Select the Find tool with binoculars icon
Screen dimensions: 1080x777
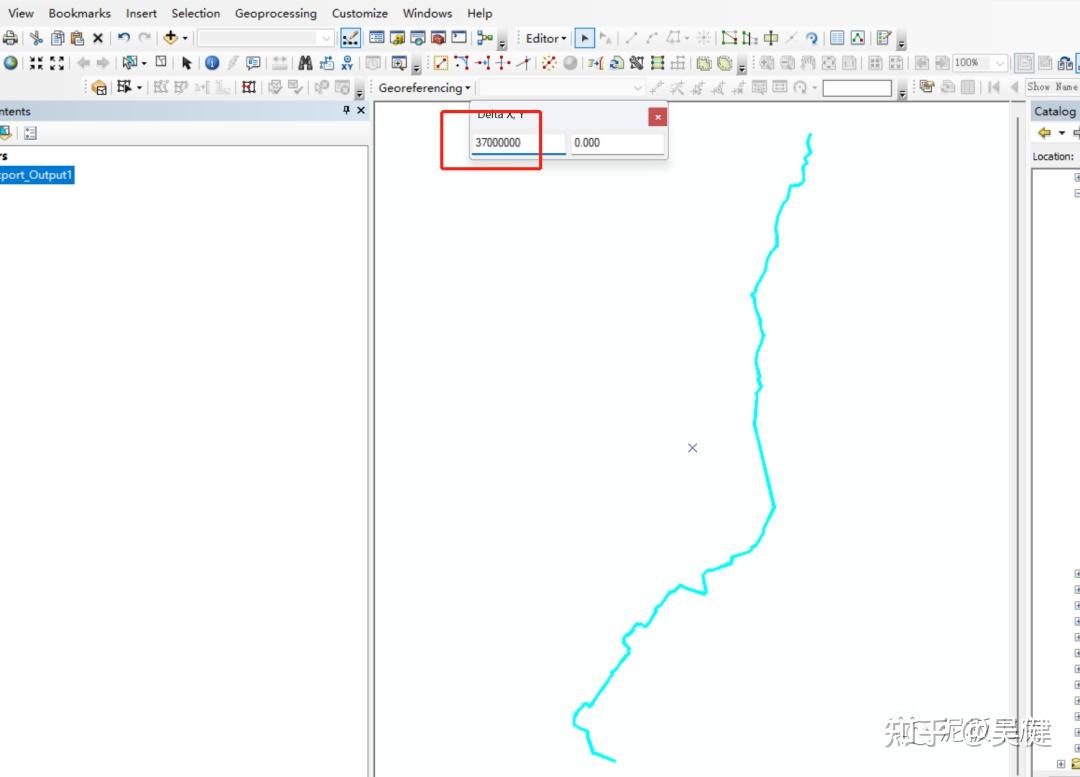pos(306,62)
